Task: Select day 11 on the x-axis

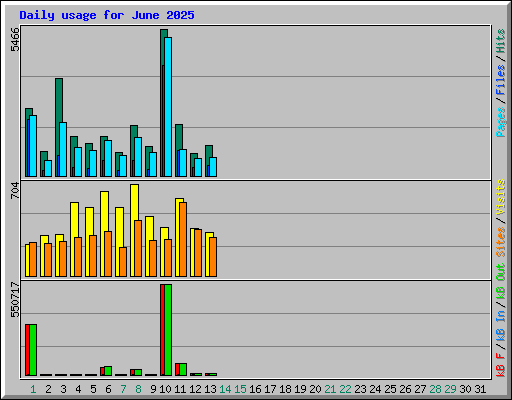Action: tap(180, 389)
